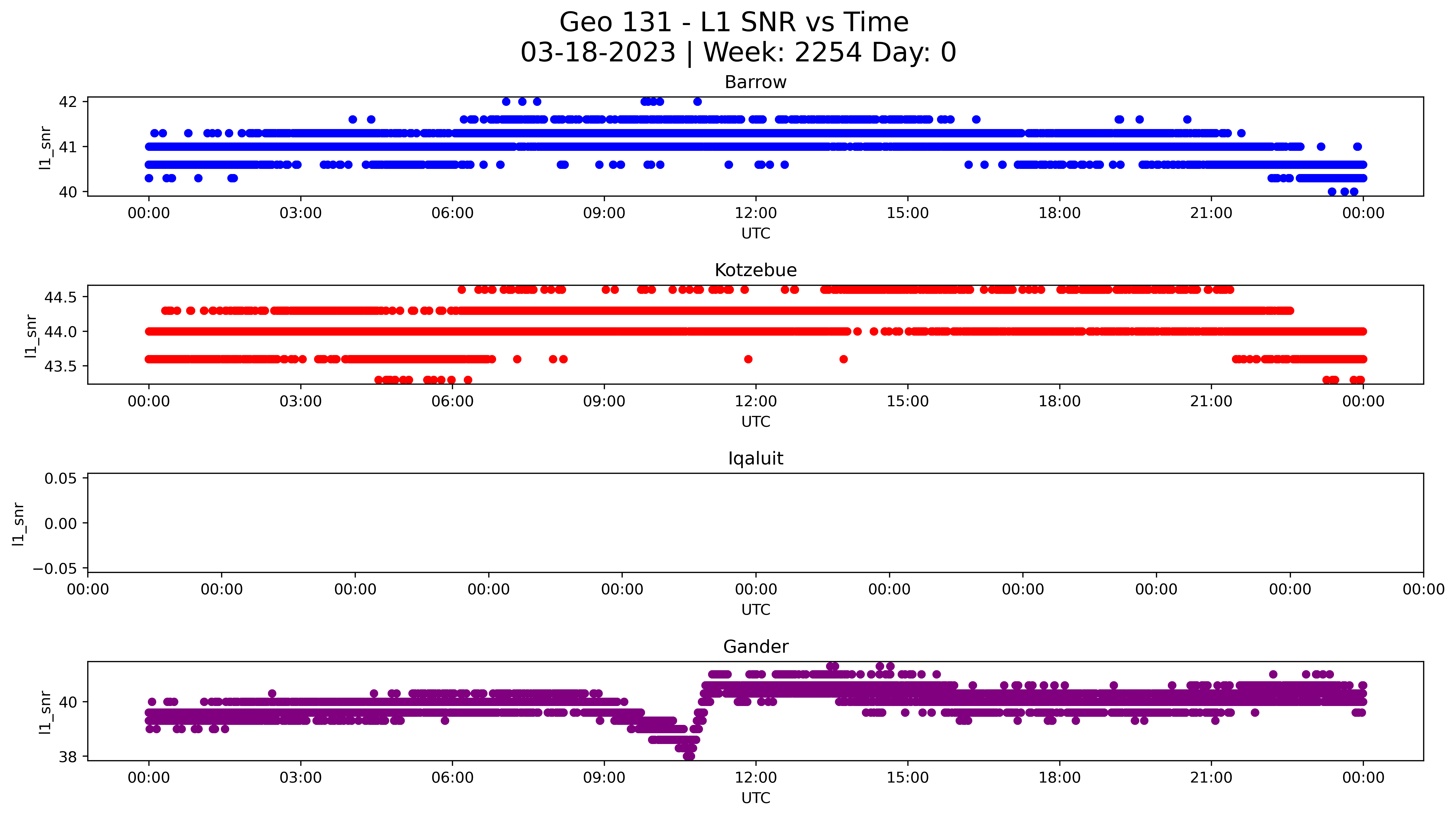This screenshot has width=1456, height=817.
Task: Click the l1_snr y-axis label of Gander plot
Action: pos(45,712)
